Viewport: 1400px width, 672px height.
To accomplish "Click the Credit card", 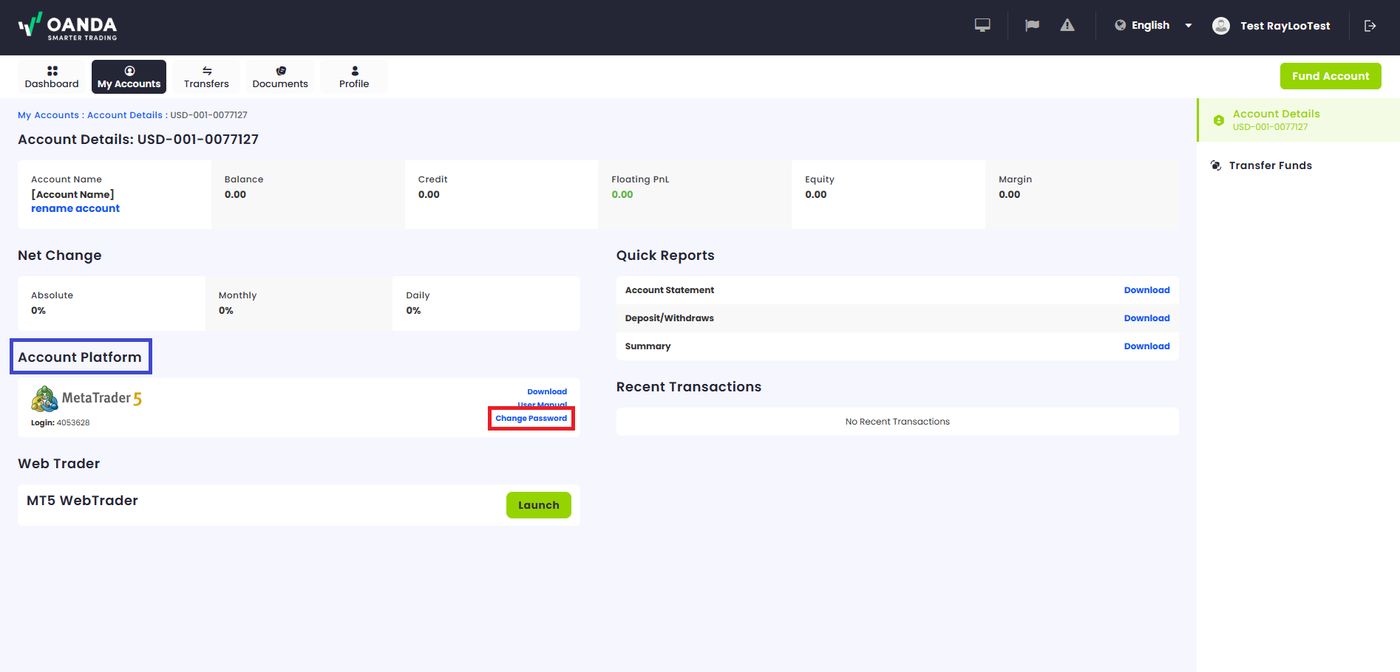I will 501,194.
